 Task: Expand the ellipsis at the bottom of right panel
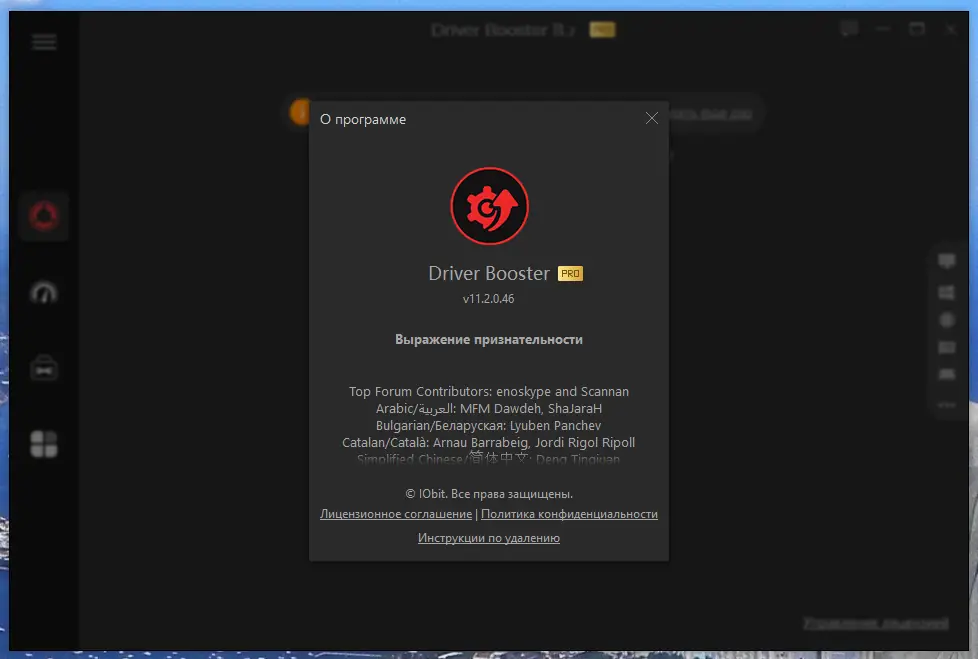(946, 405)
